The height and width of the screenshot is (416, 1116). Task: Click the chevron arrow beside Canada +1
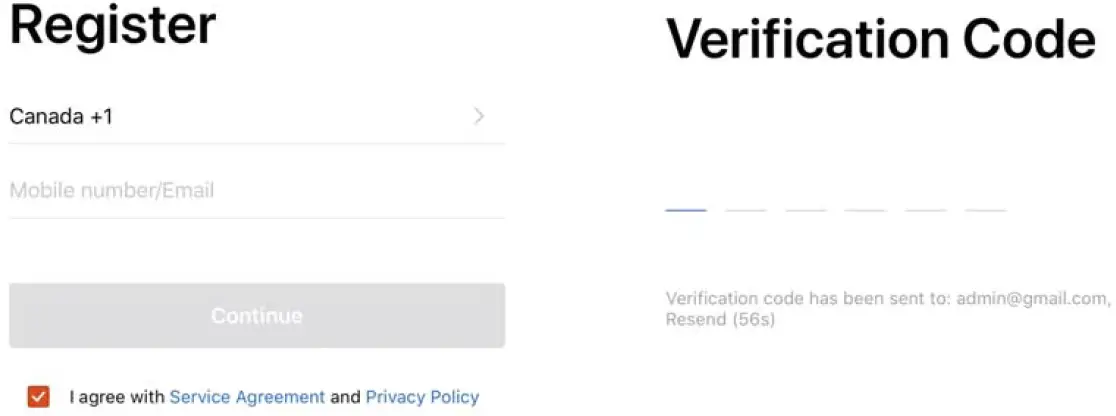[479, 117]
